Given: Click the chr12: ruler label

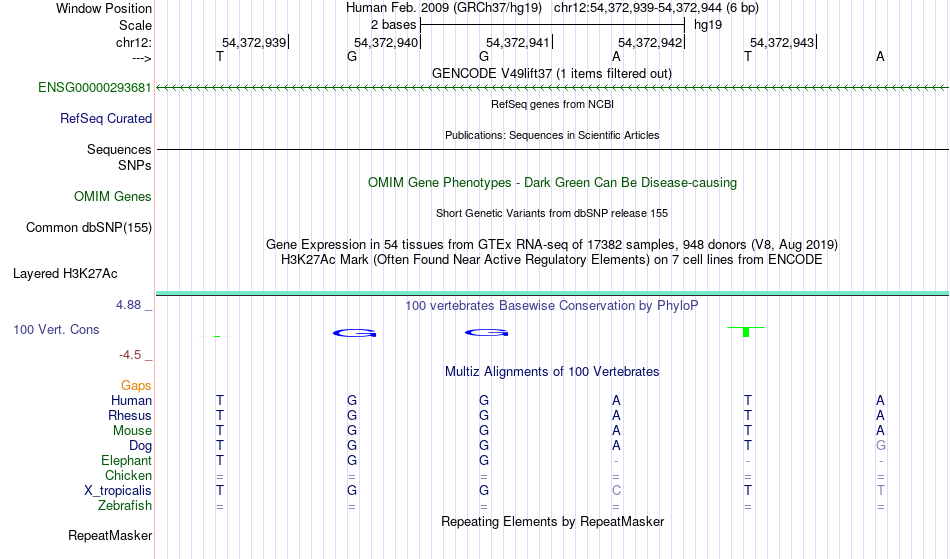Looking at the screenshot, I should (134, 43).
